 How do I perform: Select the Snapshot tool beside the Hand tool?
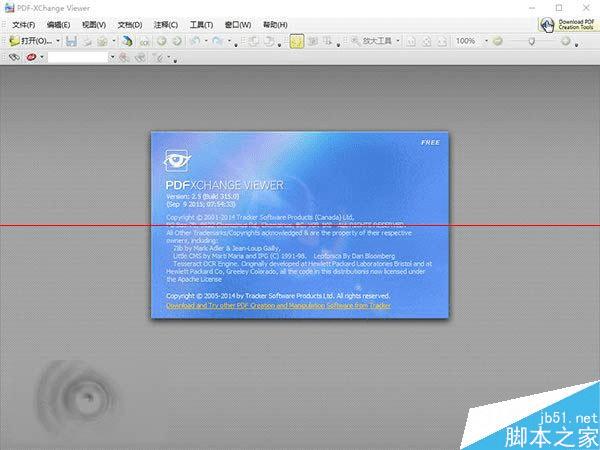coord(313,41)
